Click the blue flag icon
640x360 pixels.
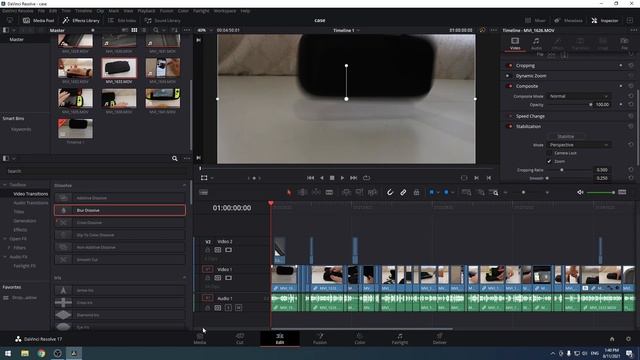pos(431,192)
